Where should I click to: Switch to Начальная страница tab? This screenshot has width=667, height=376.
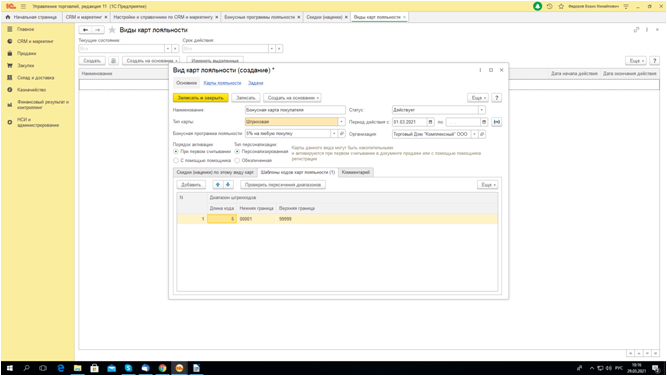click(31, 17)
